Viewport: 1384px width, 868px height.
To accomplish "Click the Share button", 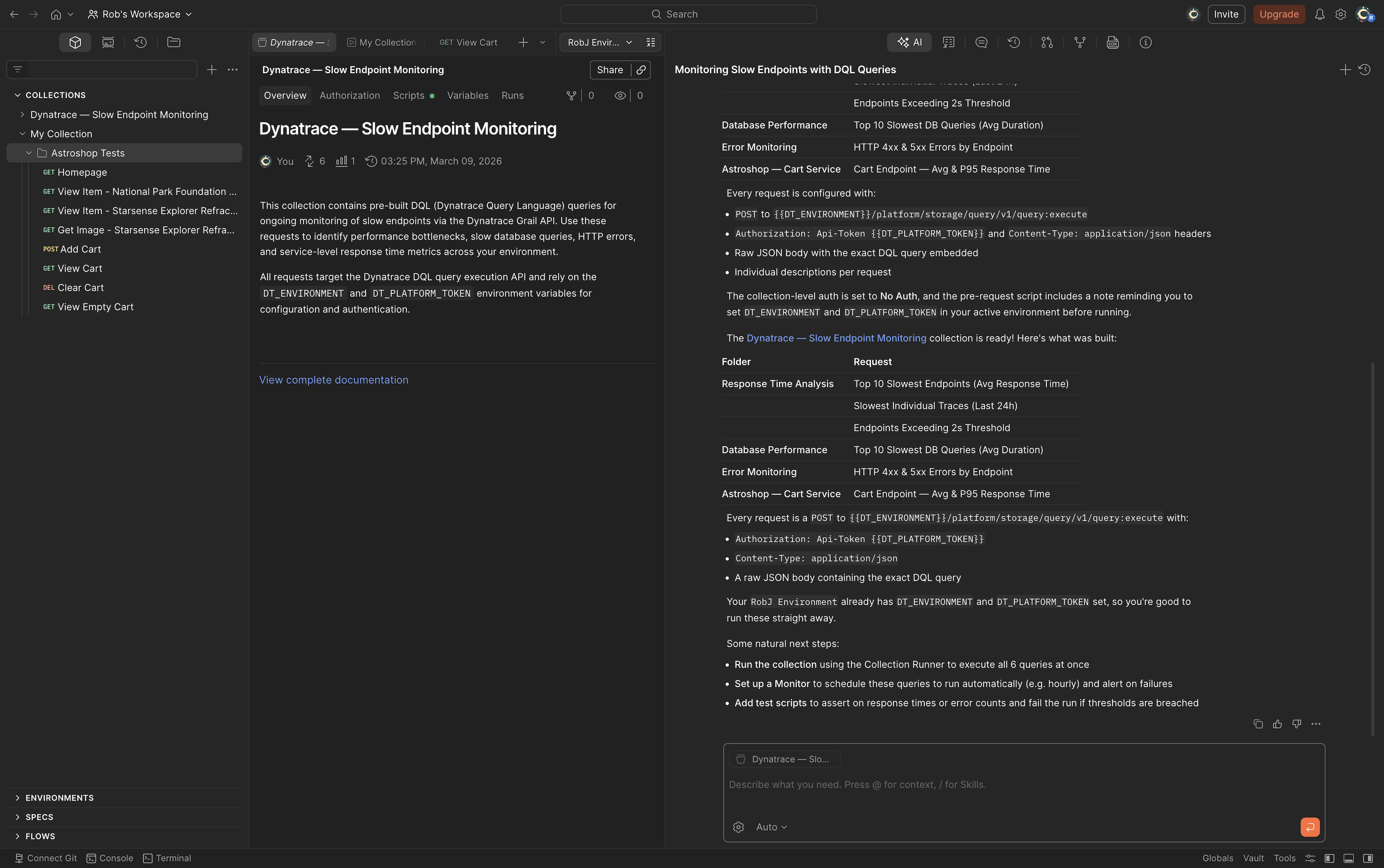I will coord(609,70).
